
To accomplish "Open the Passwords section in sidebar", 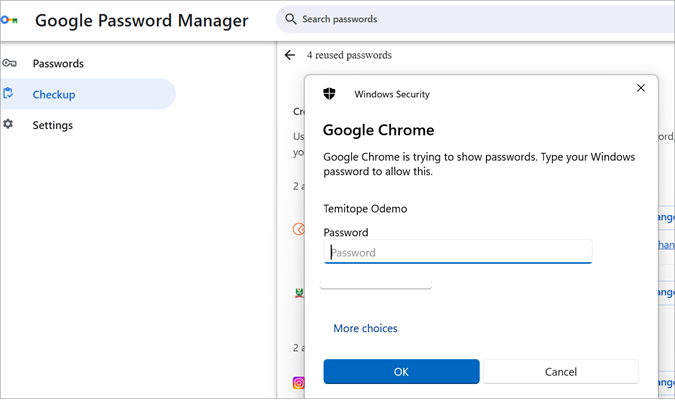I will 58,63.
